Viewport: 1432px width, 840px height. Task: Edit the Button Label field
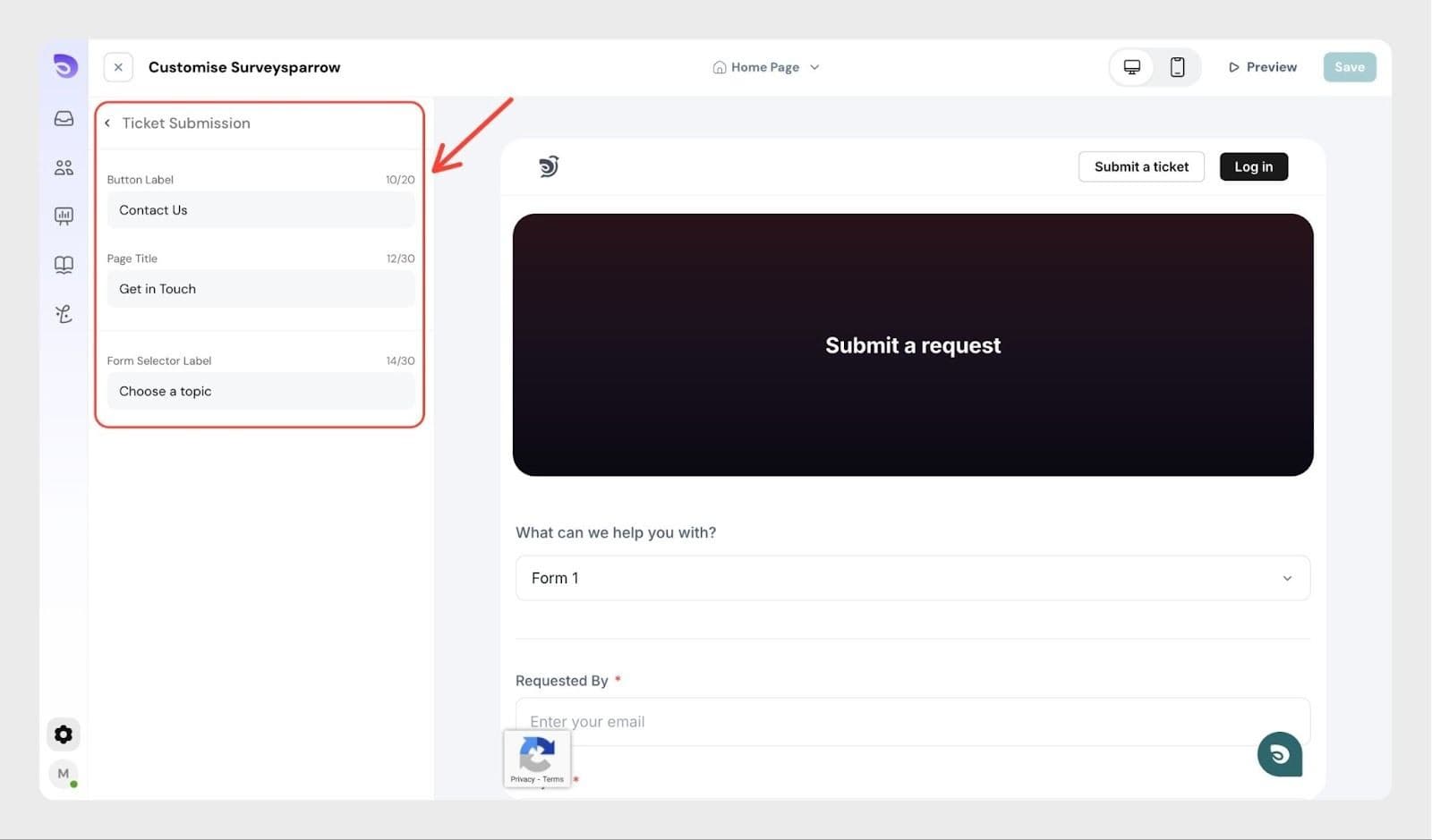point(260,210)
